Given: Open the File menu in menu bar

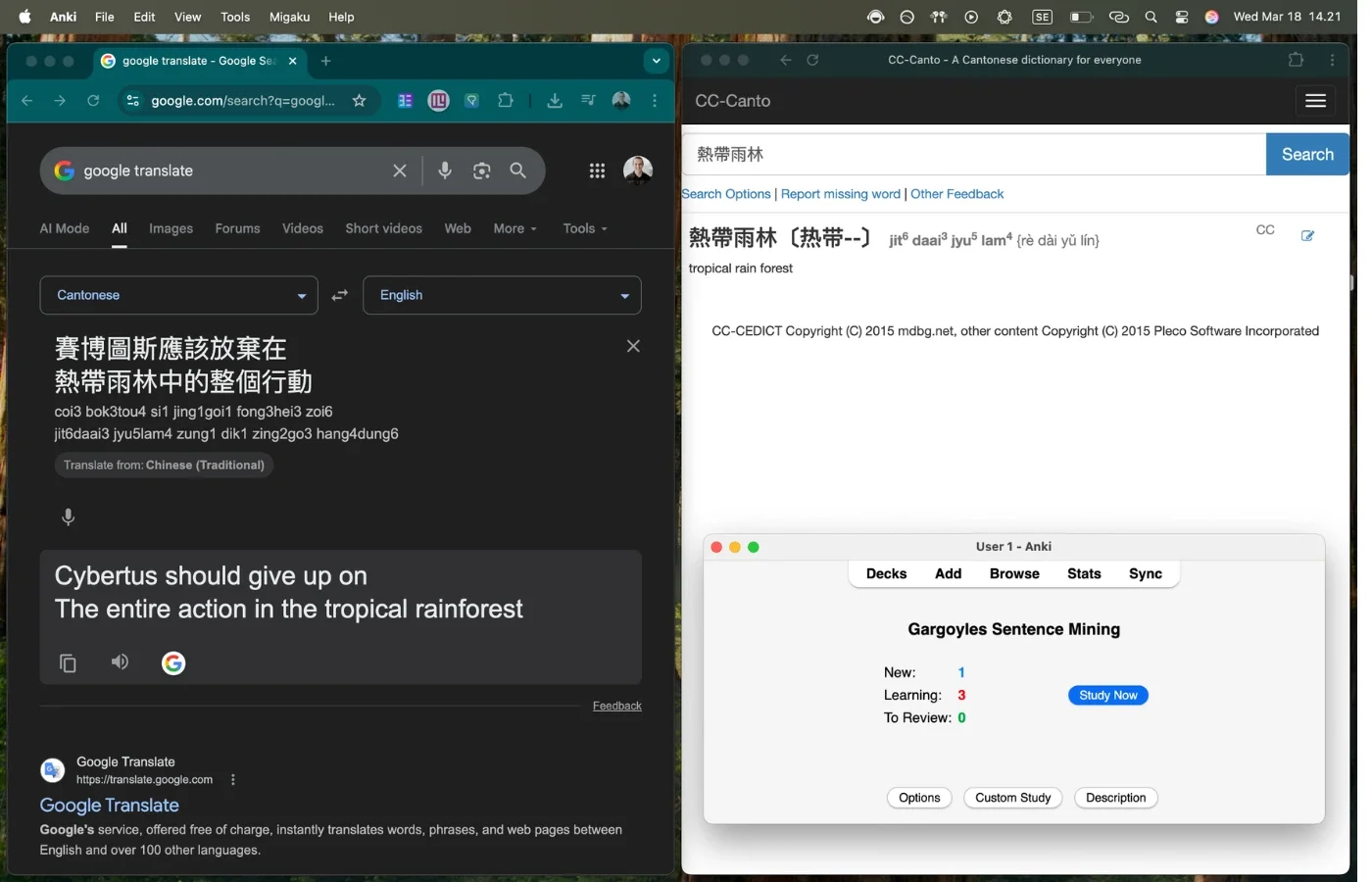Looking at the screenshot, I should 106,18.
